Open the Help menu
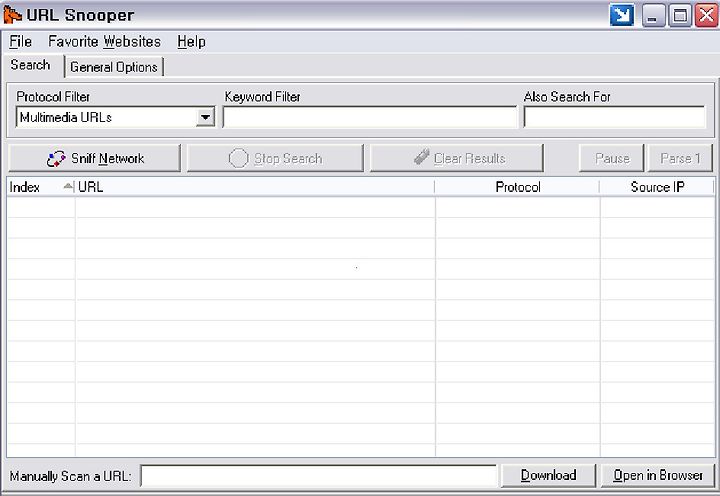The image size is (720, 496). (191, 42)
